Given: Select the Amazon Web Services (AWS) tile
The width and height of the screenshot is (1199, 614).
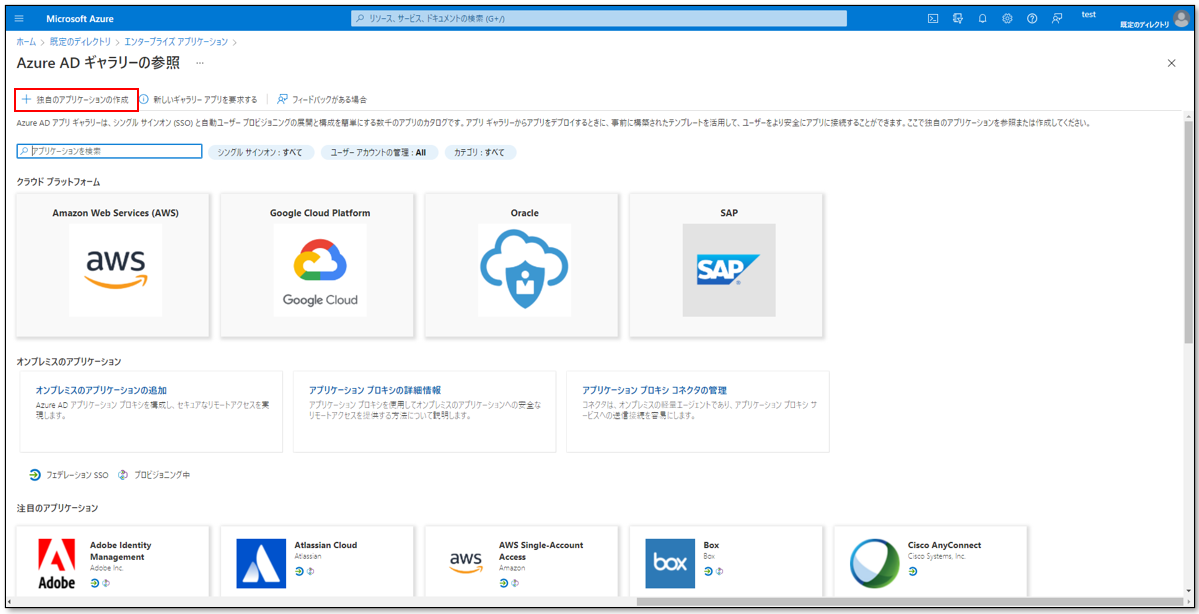Looking at the screenshot, I should click(x=115, y=265).
